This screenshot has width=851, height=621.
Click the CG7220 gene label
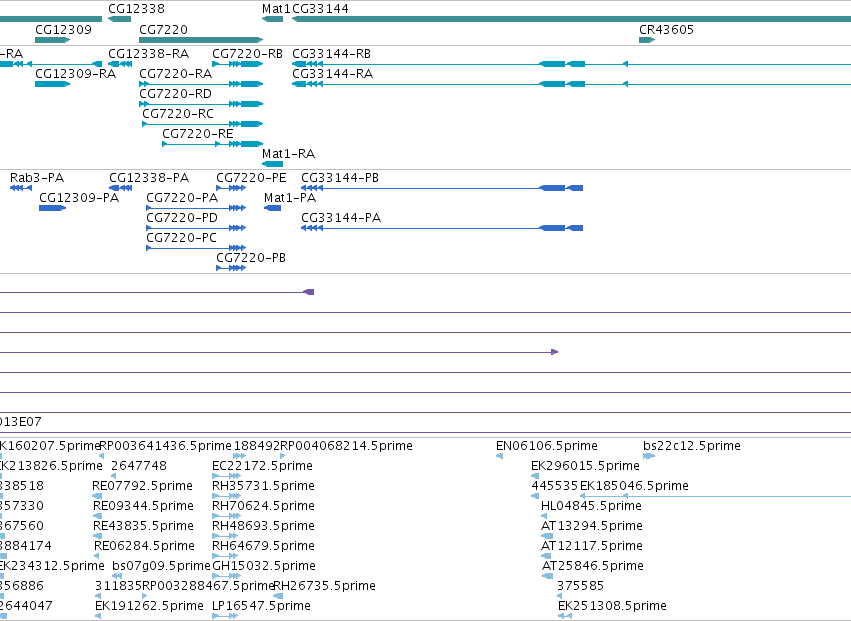tap(163, 29)
